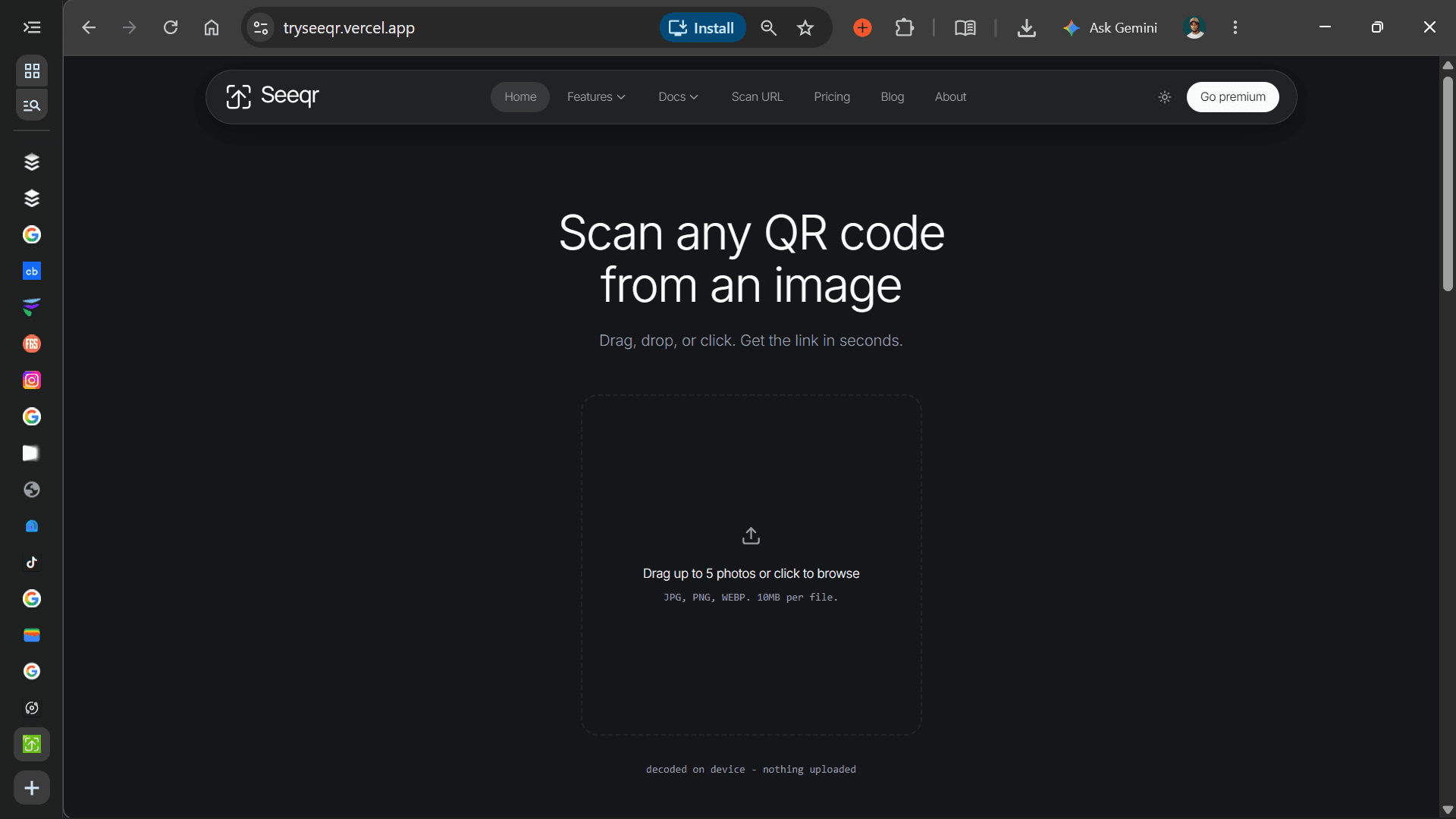Open the browser three-dot menu
Screen dimensions: 1456x819
coord(1235,28)
